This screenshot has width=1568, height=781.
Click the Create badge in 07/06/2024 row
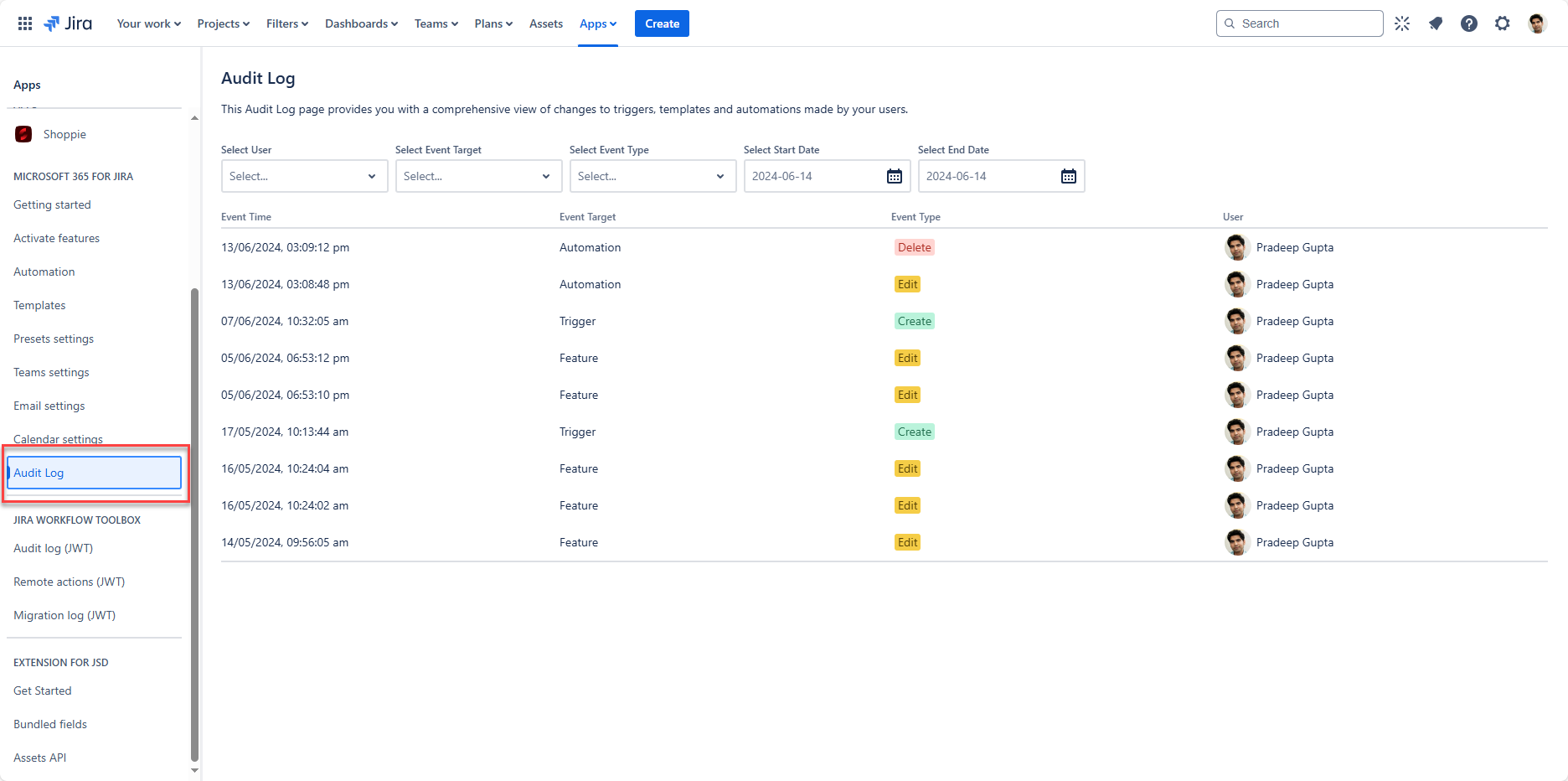(x=914, y=321)
